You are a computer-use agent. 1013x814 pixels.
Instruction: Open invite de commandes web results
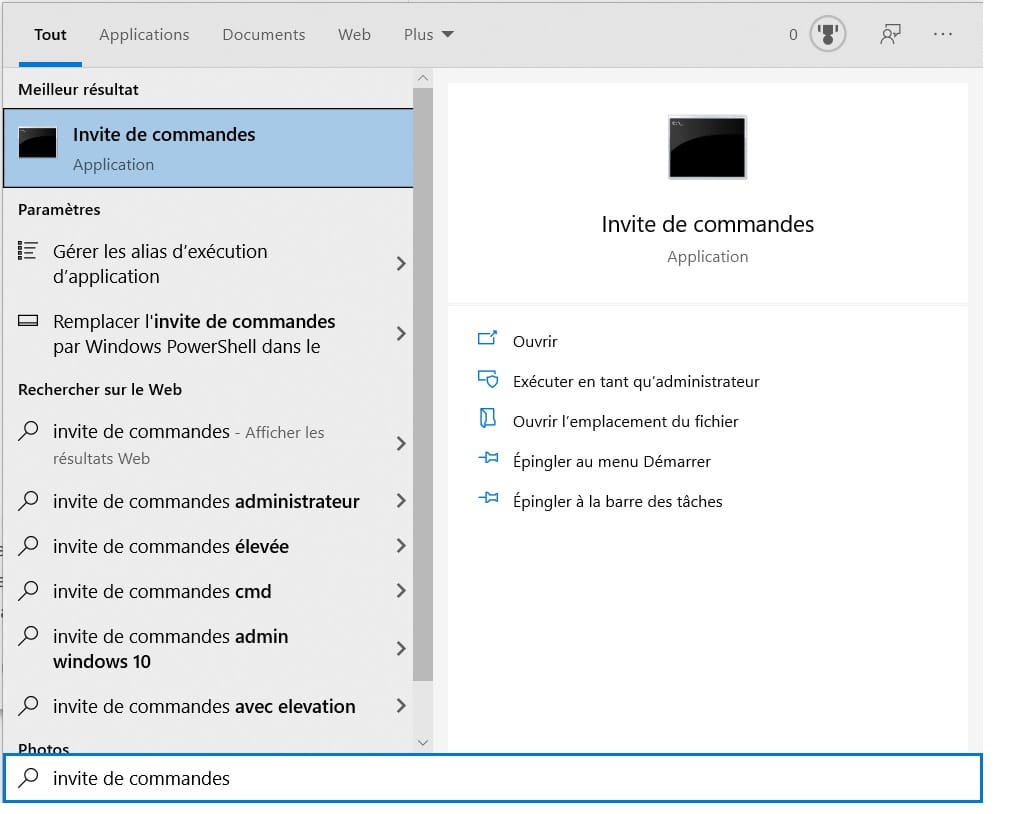click(208, 444)
